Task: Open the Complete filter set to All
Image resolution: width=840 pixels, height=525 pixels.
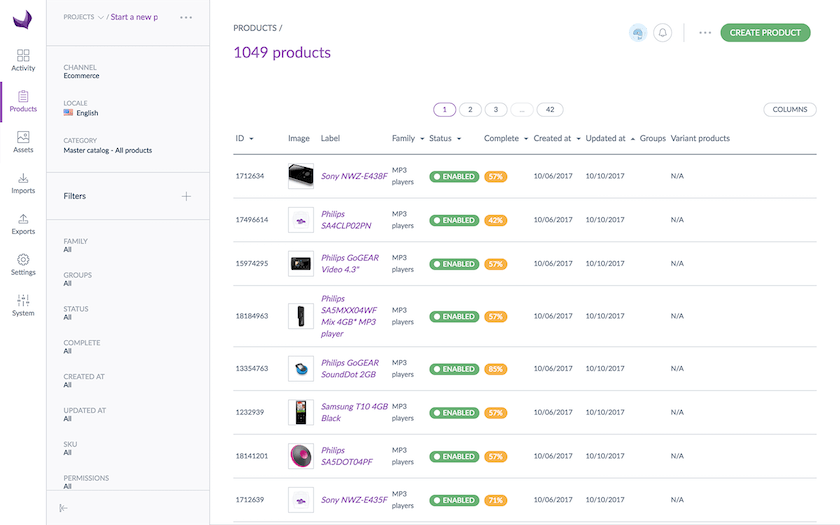Action: [82, 347]
